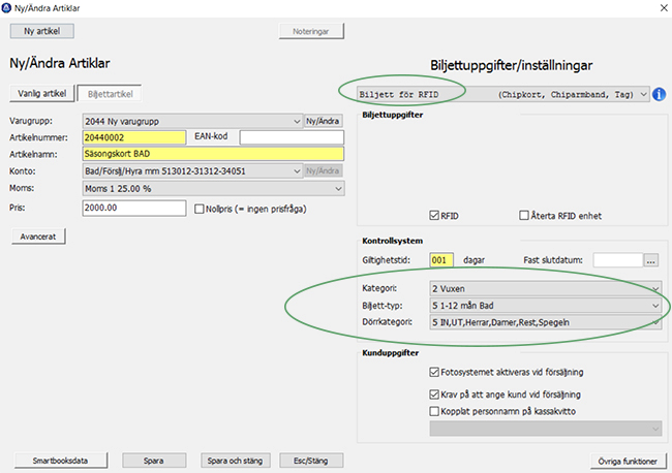The width and height of the screenshot is (672, 473).
Task: Open Noteringar
Action: click(x=311, y=31)
